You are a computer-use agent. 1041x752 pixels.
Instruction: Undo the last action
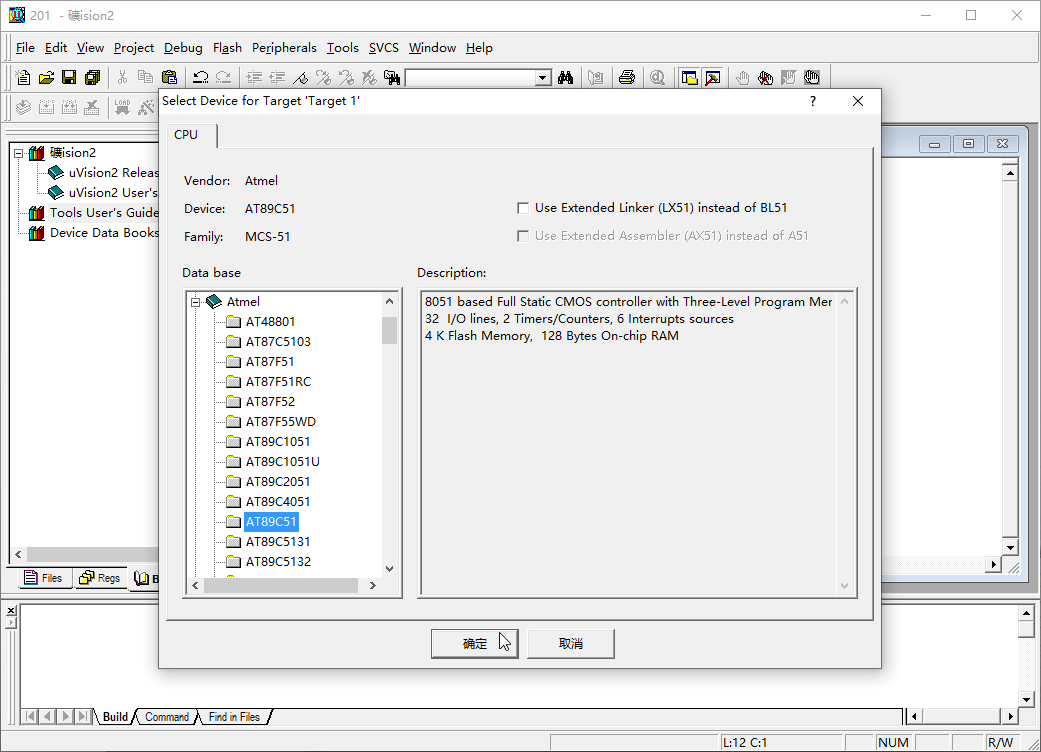pos(200,78)
